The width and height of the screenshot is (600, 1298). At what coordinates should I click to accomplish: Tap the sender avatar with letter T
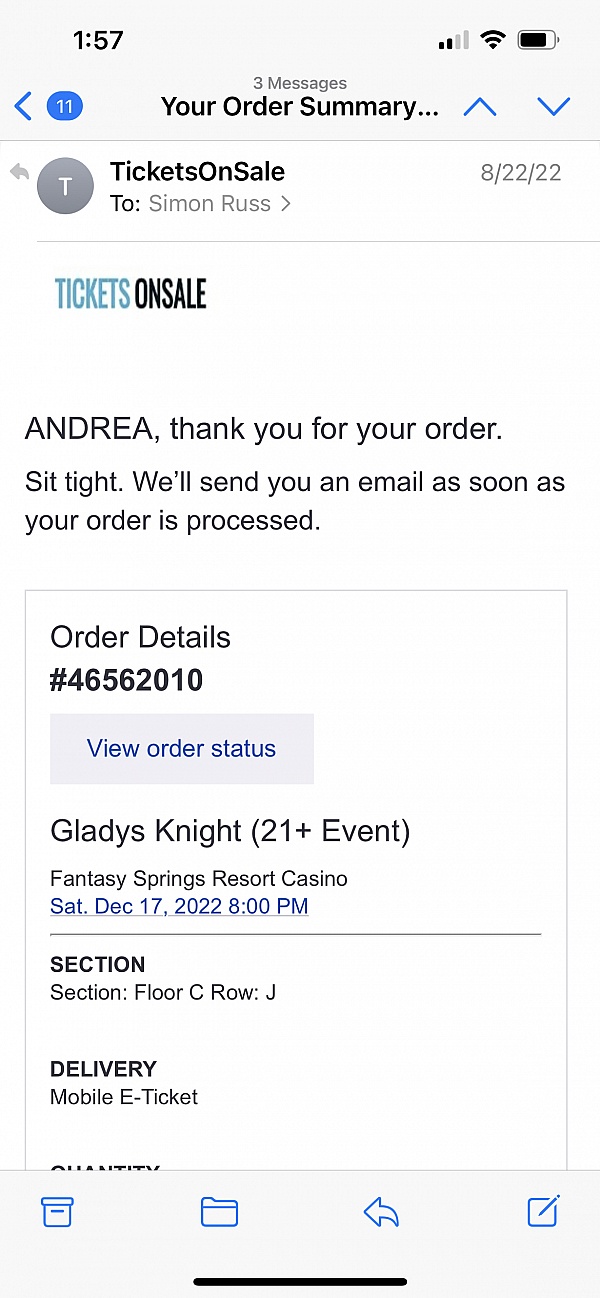(65, 186)
